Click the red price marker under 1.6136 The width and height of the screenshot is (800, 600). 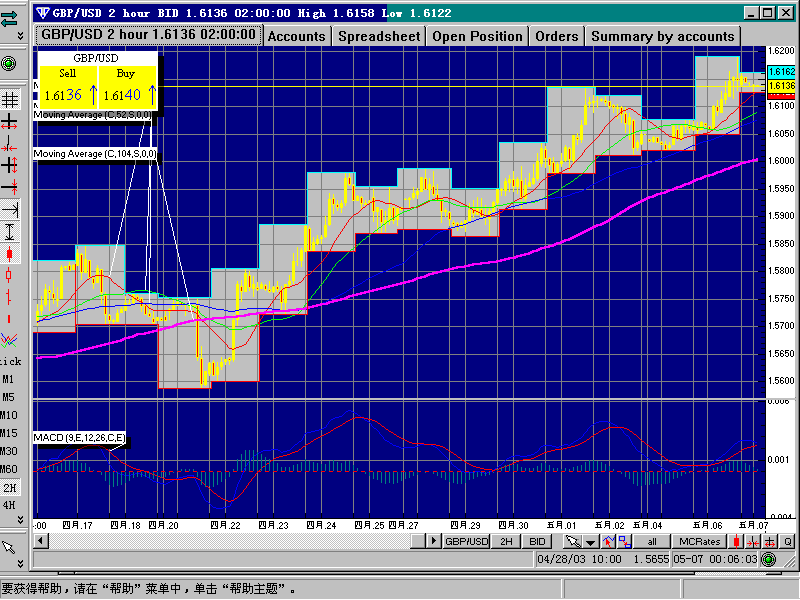coord(781,95)
